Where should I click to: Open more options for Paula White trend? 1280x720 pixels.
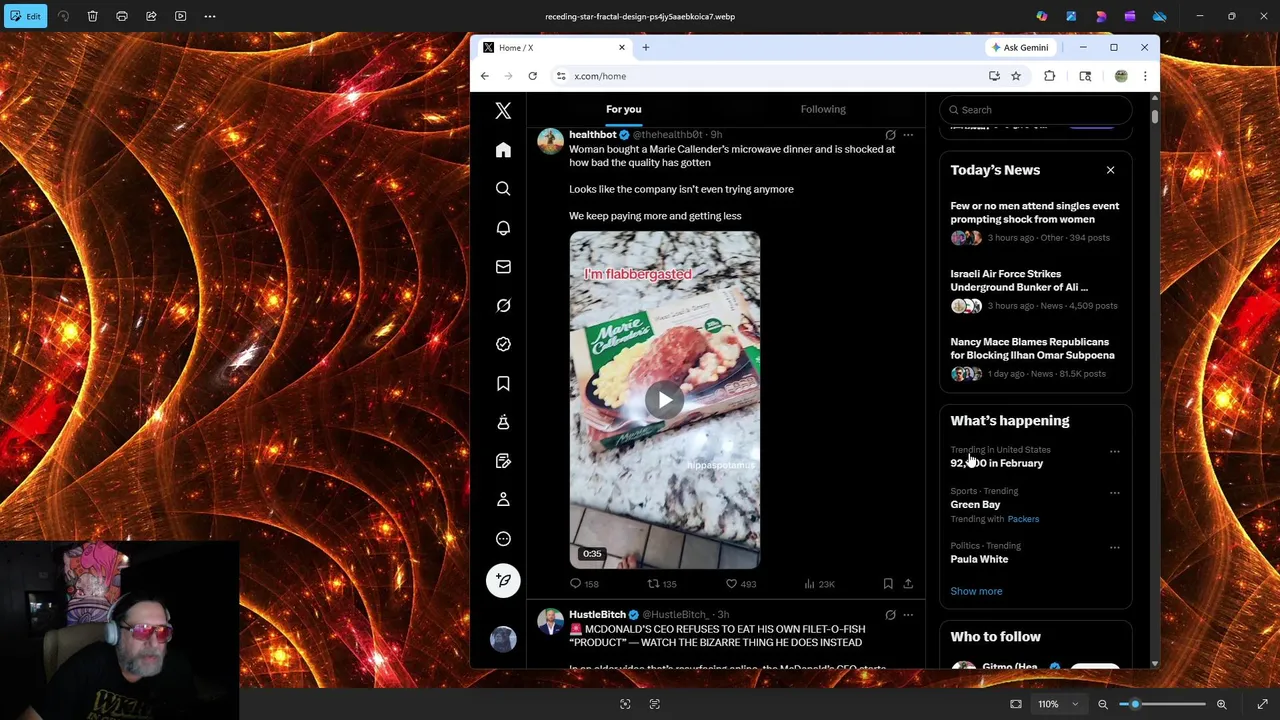click(x=1114, y=548)
